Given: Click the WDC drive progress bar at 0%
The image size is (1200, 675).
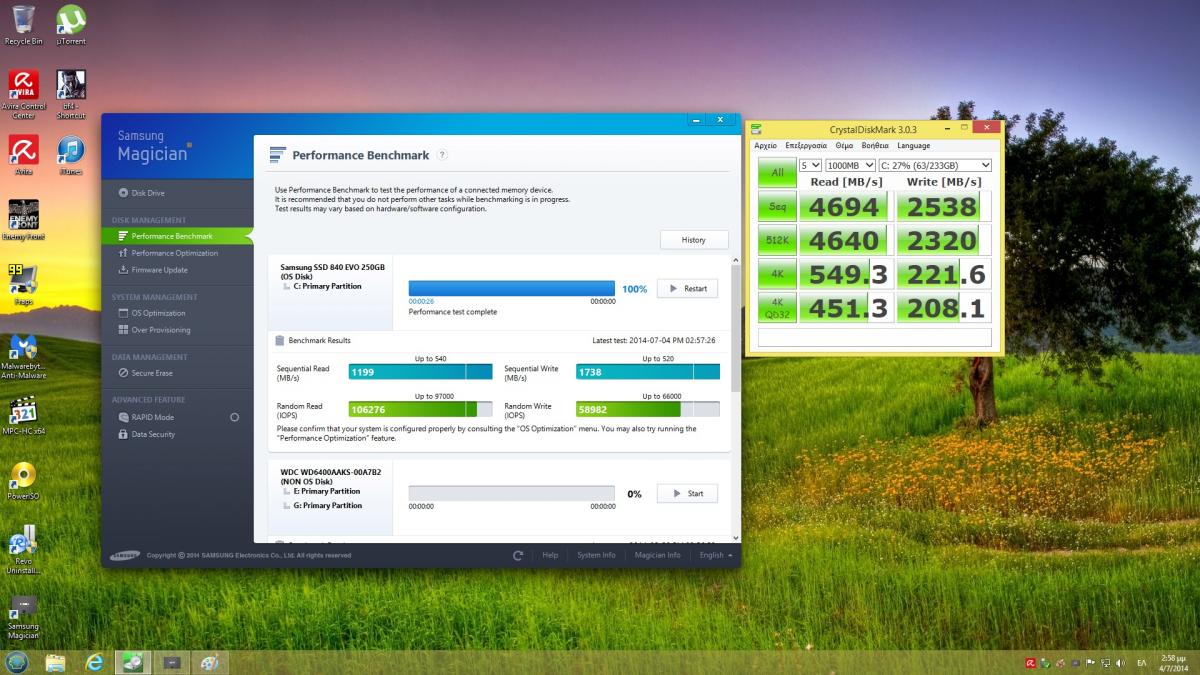Looking at the screenshot, I should (512, 493).
